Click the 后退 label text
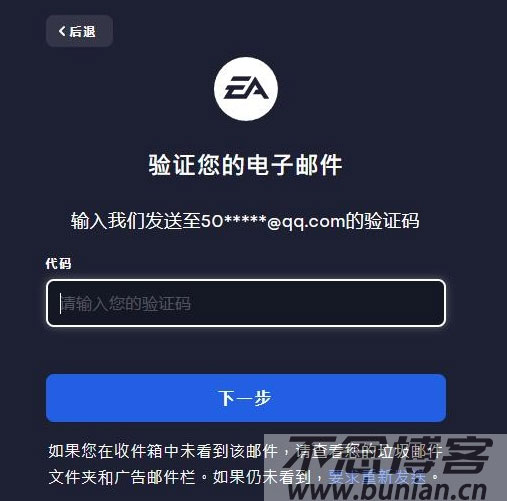Image resolution: width=507 pixels, height=501 pixels. (x=83, y=31)
